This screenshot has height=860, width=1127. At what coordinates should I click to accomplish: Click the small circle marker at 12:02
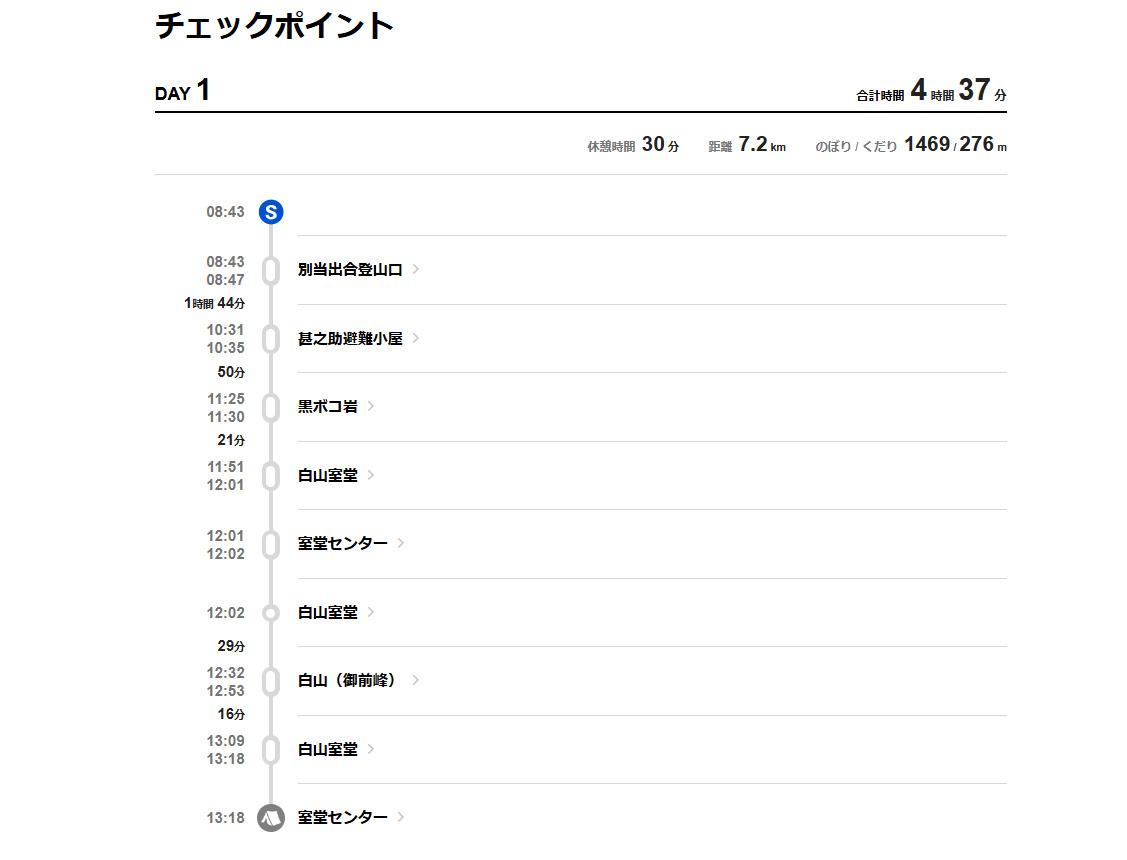[271, 613]
